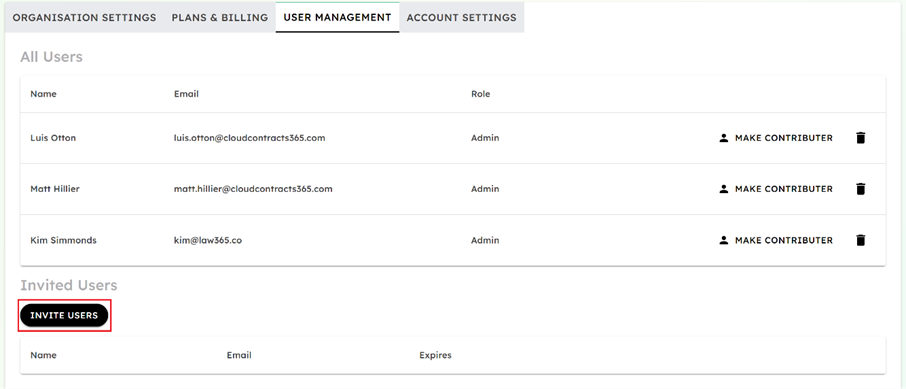
Task: Click the Role column header
Action: pos(481,94)
